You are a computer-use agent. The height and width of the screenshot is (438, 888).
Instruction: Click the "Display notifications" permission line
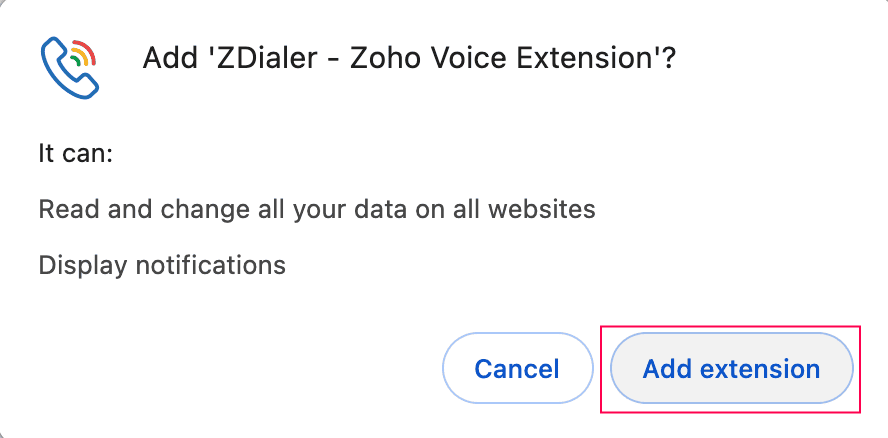[162, 265]
